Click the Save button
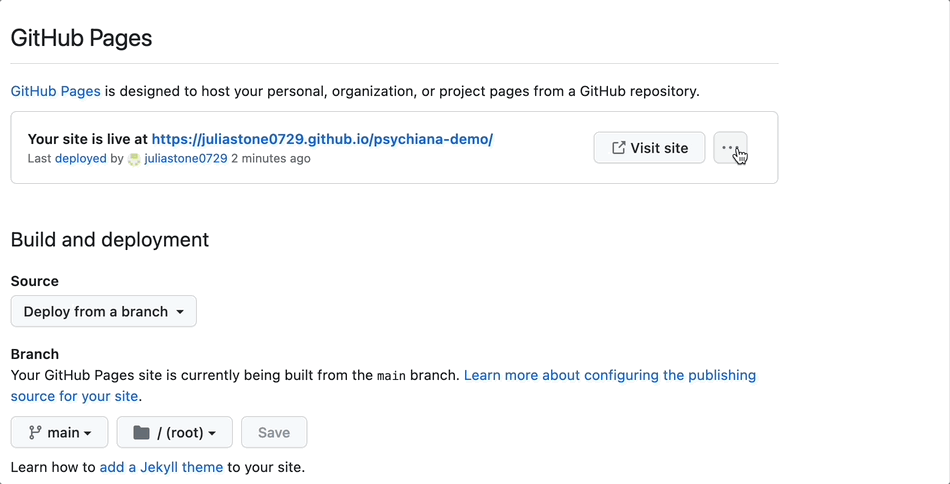 coord(274,433)
